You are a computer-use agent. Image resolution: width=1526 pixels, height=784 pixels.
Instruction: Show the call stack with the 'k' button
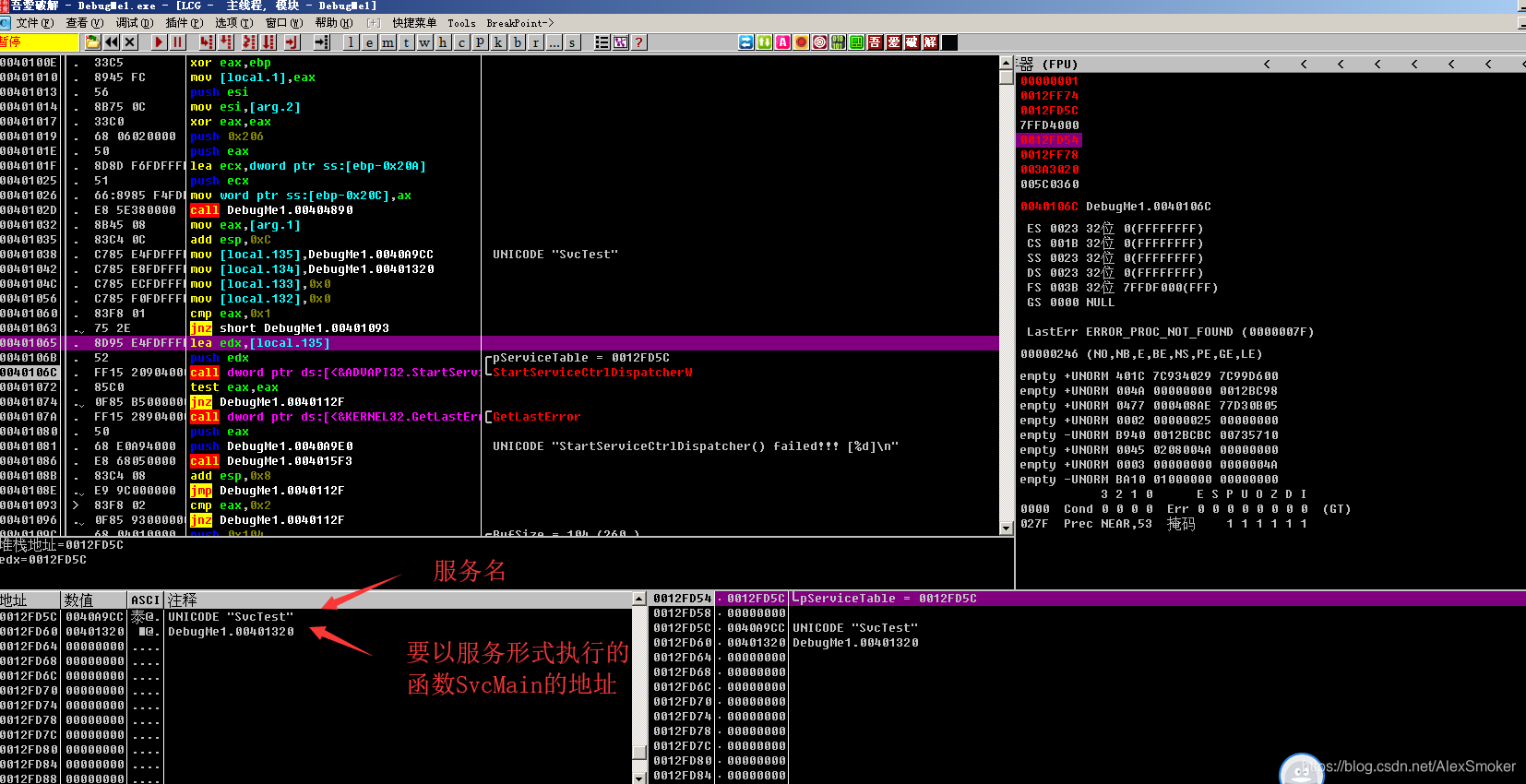[499, 42]
